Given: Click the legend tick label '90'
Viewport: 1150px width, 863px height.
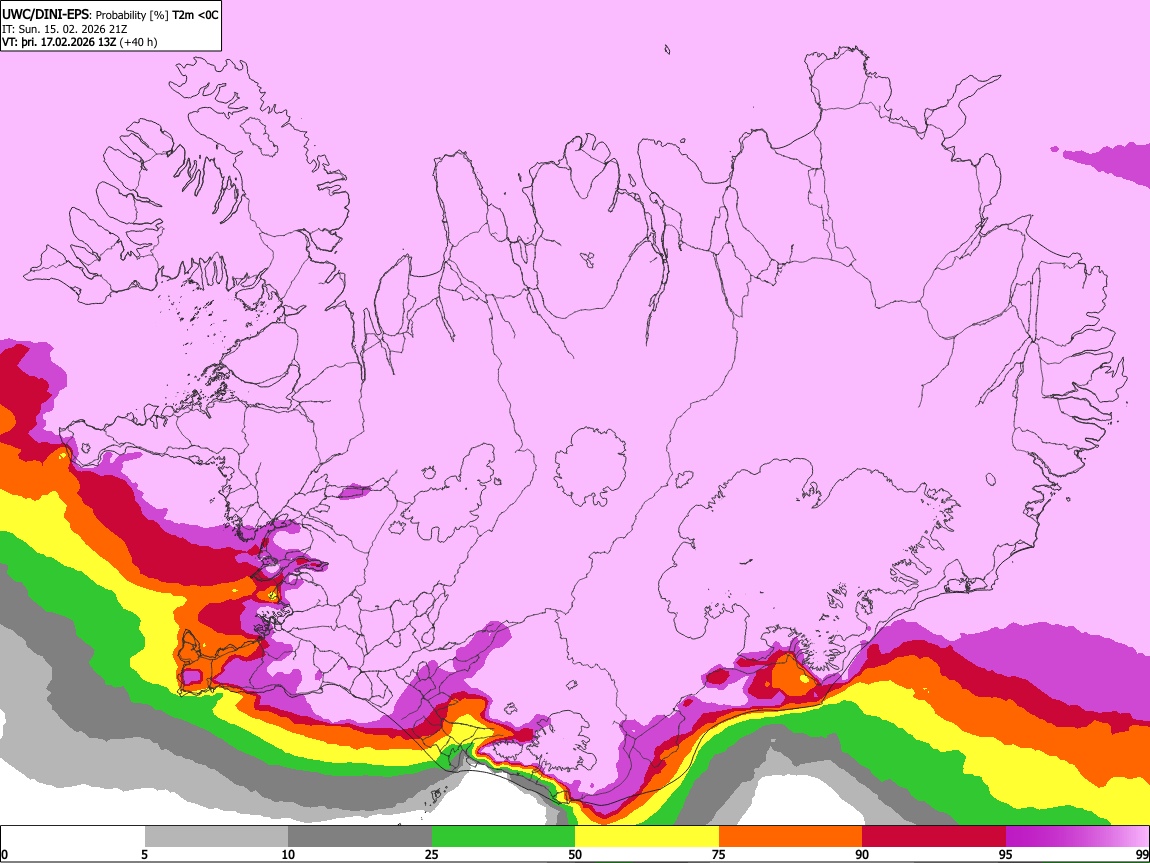Looking at the screenshot, I should [x=862, y=855].
